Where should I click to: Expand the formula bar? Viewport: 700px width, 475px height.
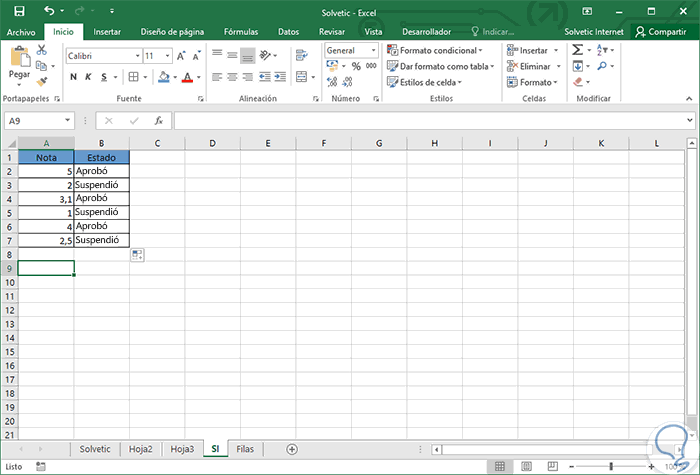(x=690, y=120)
